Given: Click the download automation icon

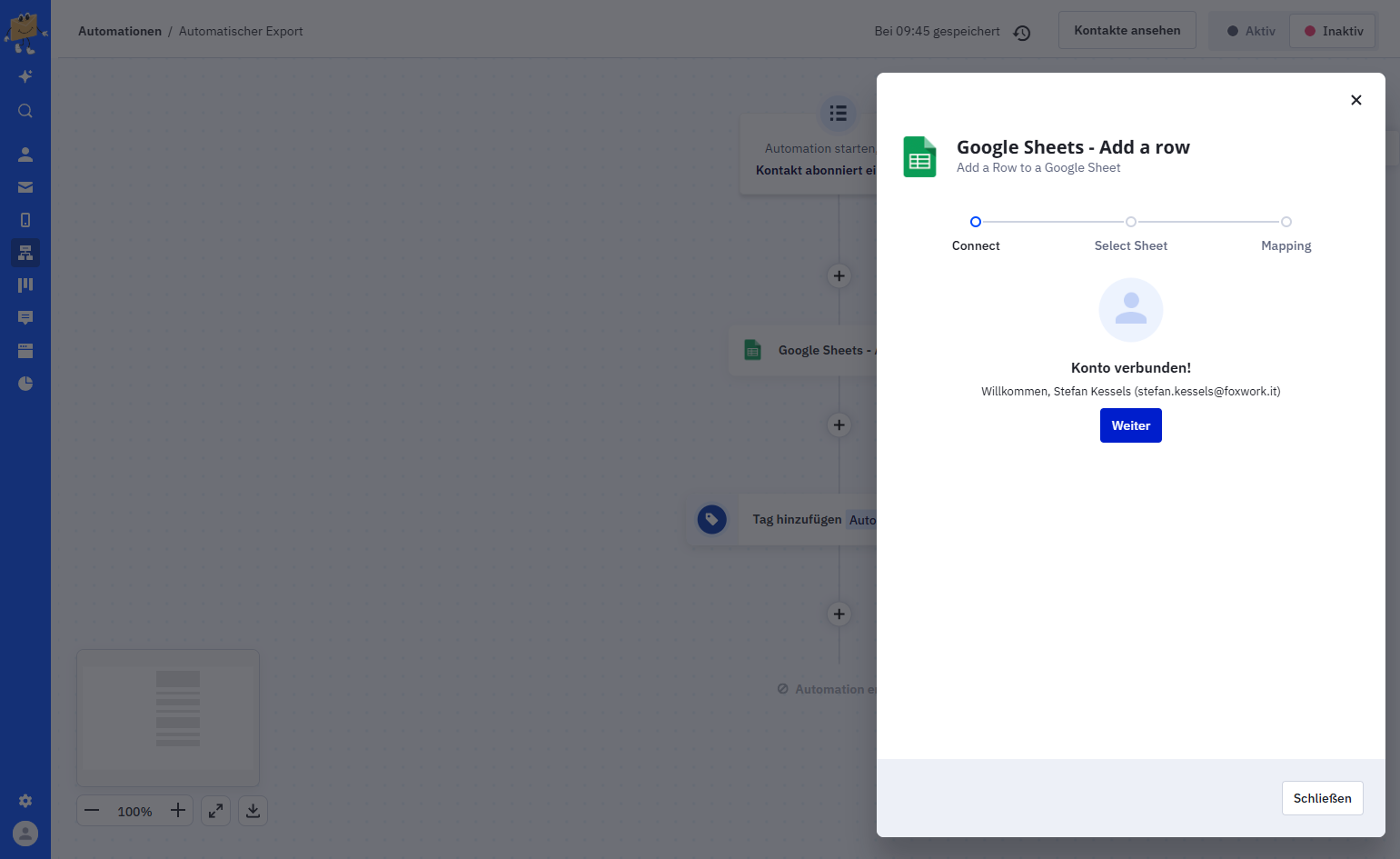Looking at the screenshot, I should (253, 811).
